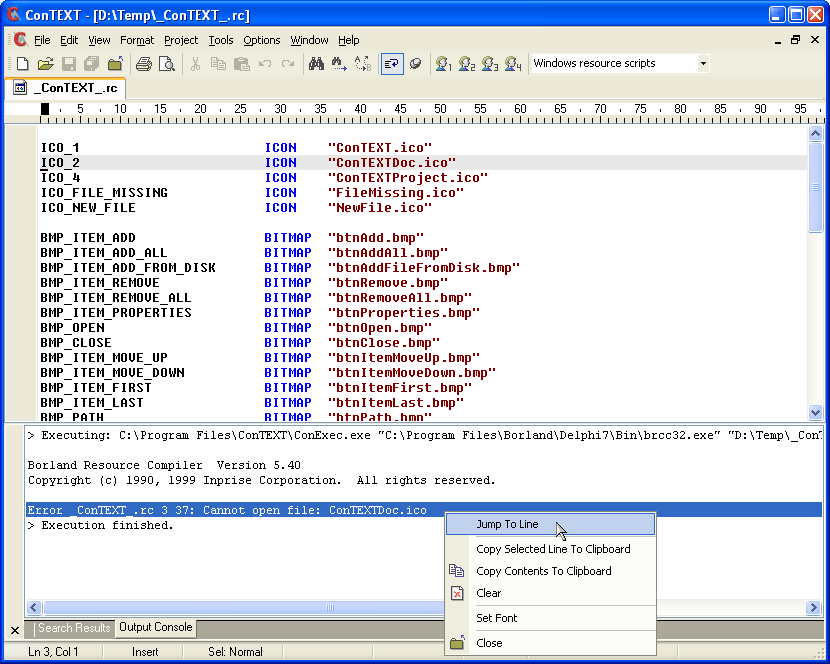Click editor vertical scrollbar down arrow
This screenshot has height=664, width=830.
[x=815, y=412]
